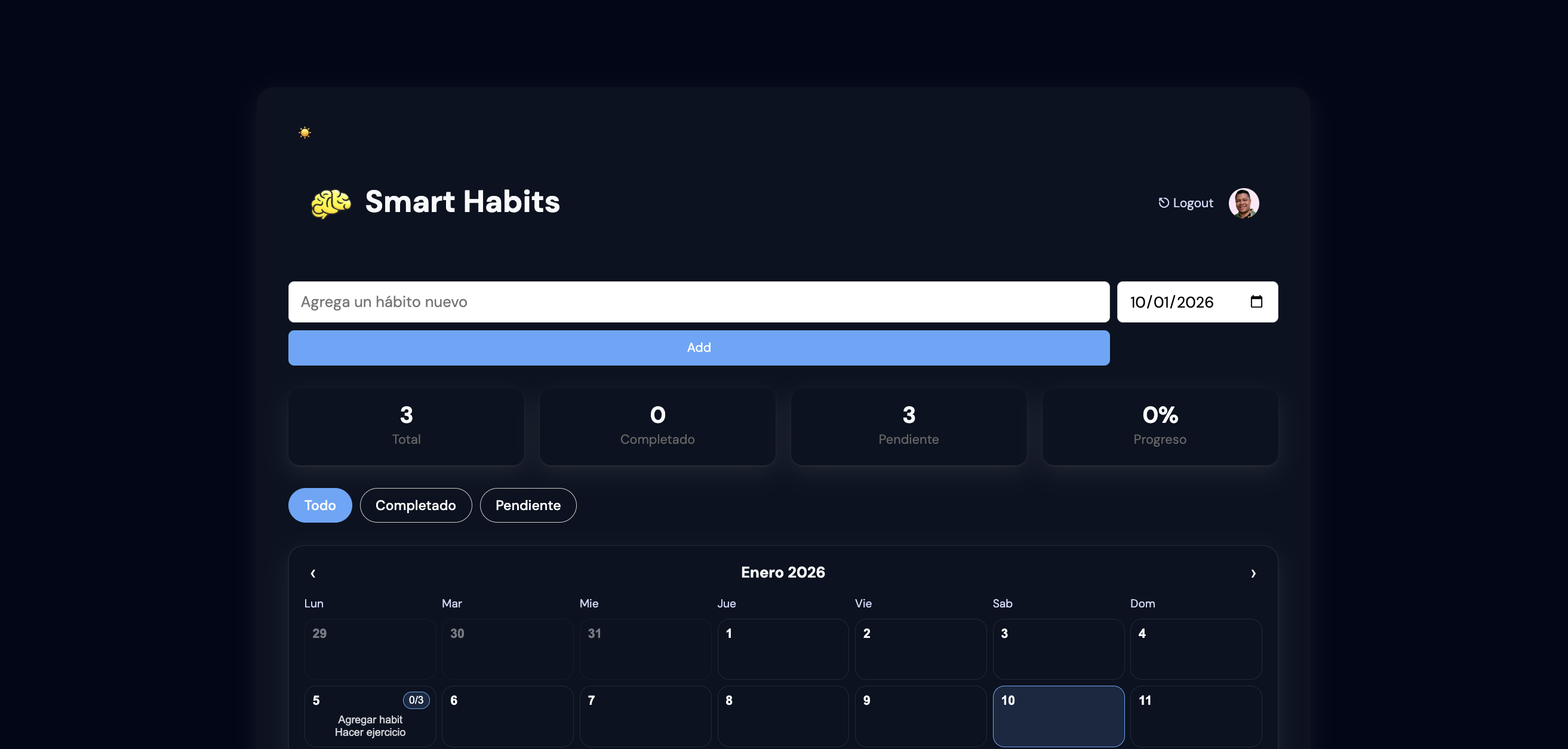Select the Completado filter tab
This screenshot has width=1568, height=749.
[416, 505]
